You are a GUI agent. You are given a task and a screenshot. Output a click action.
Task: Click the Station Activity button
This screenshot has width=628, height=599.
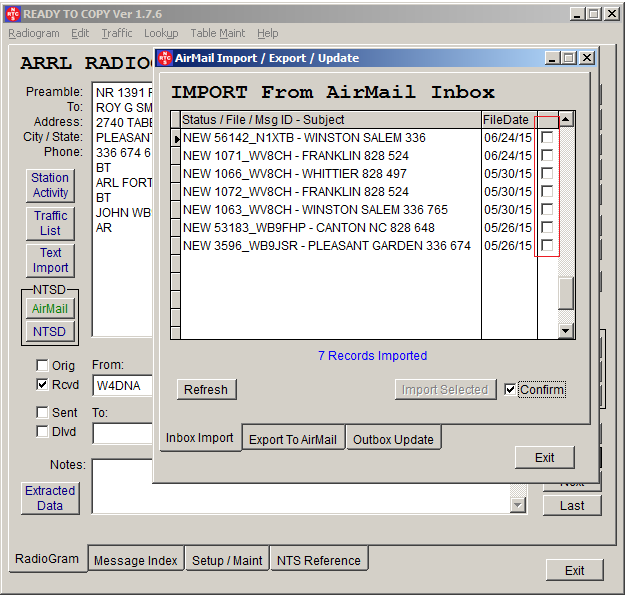tap(50, 185)
